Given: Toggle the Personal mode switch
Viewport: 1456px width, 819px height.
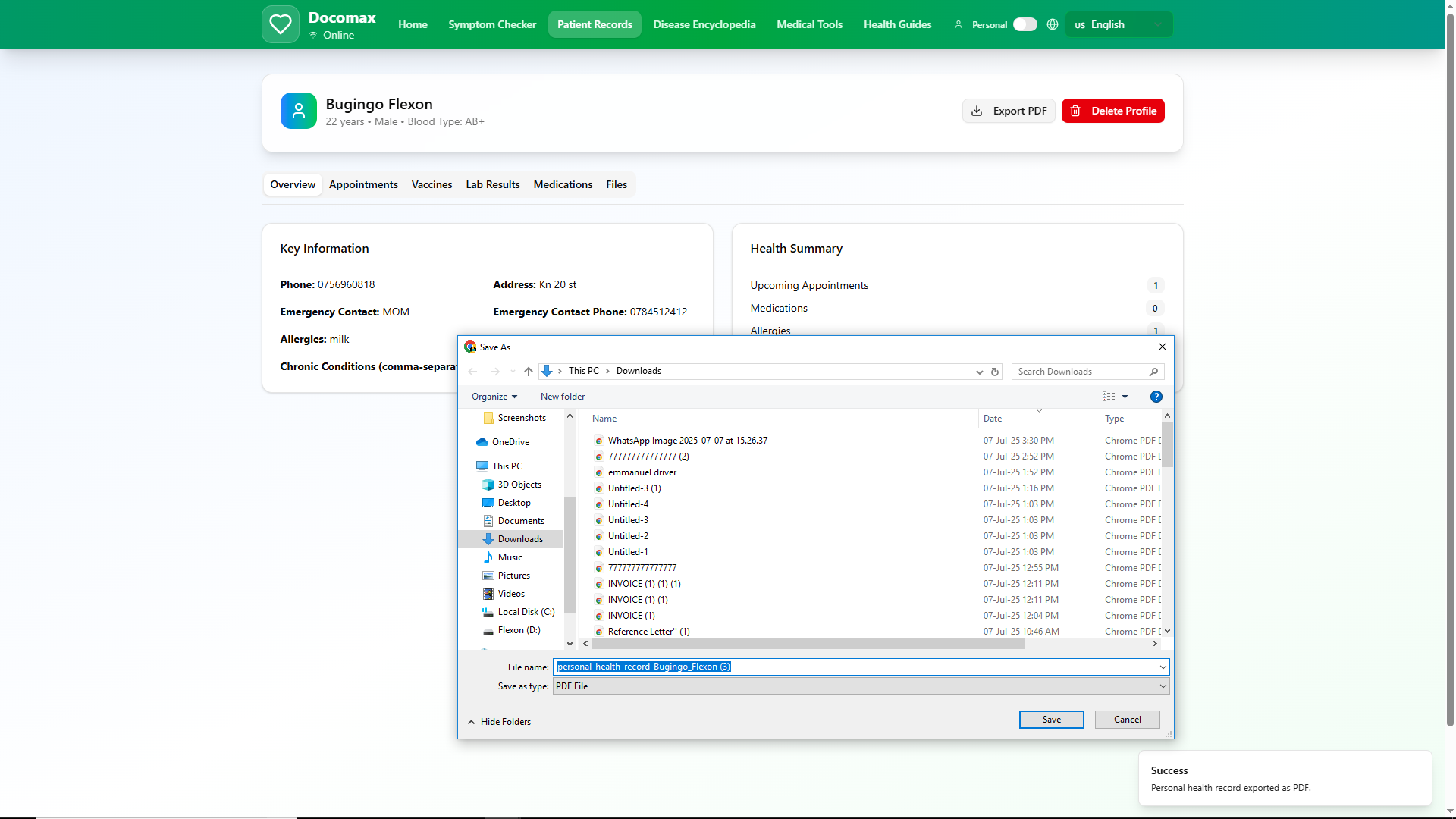Looking at the screenshot, I should pyautogui.click(x=1025, y=24).
